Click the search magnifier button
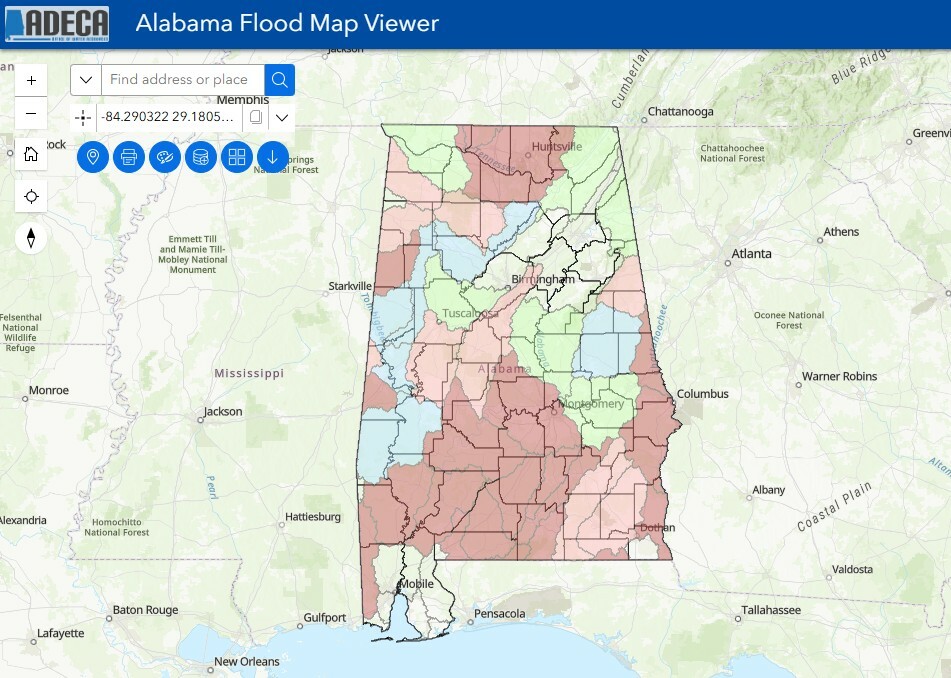 tap(280, 79)
